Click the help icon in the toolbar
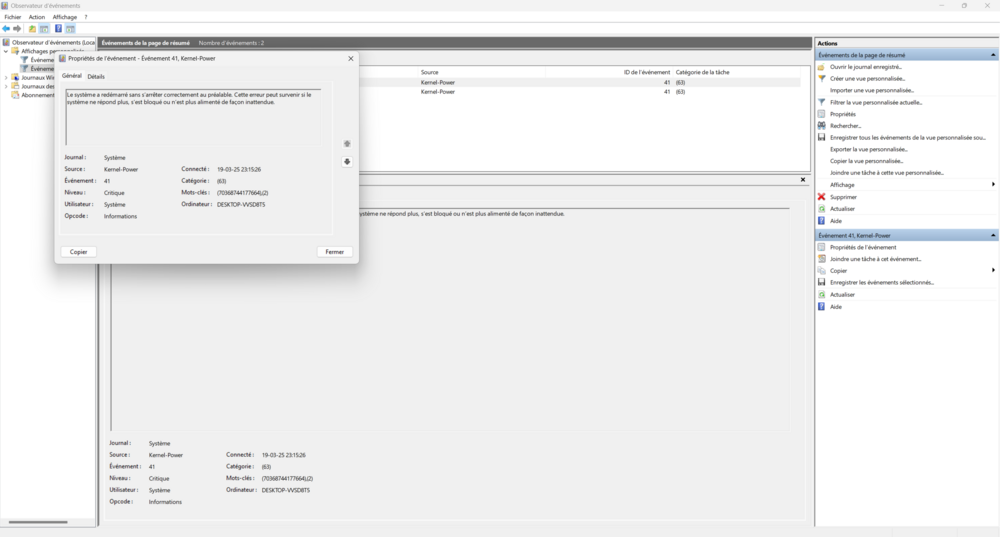The height and width of the screenshot is (537, 1000). 58,29
